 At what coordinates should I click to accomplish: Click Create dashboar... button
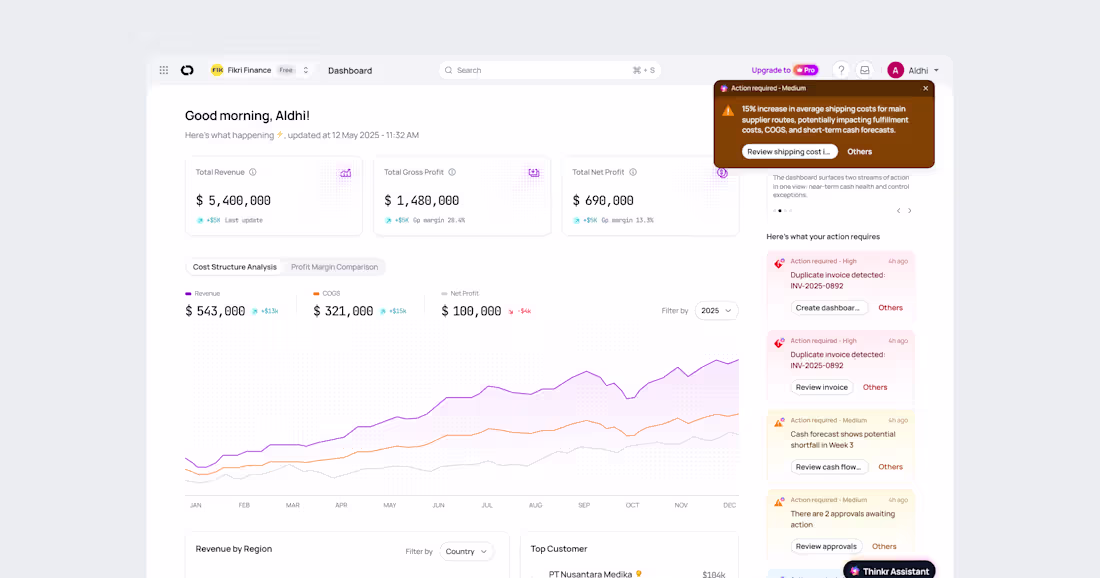pyautogui.click(x=829, y=308)
